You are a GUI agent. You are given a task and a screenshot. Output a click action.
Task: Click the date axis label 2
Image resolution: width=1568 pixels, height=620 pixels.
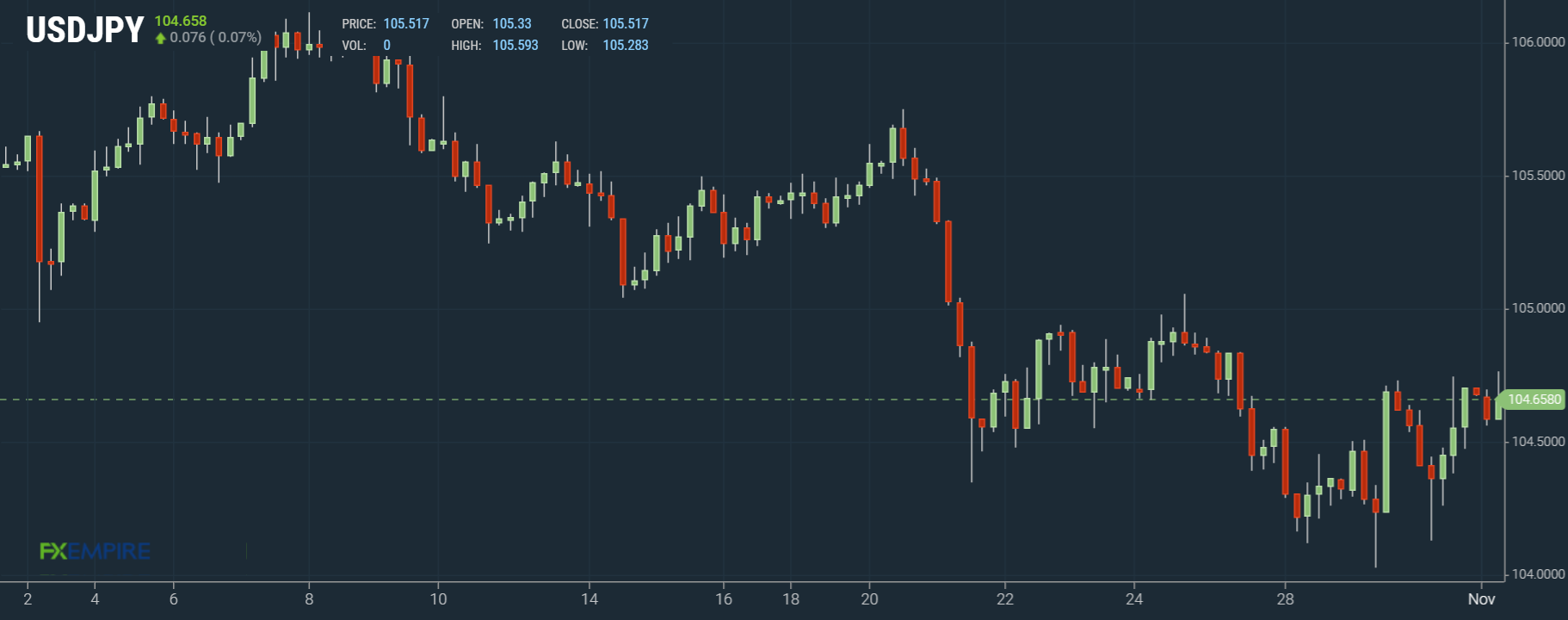(x=28, y=599)
